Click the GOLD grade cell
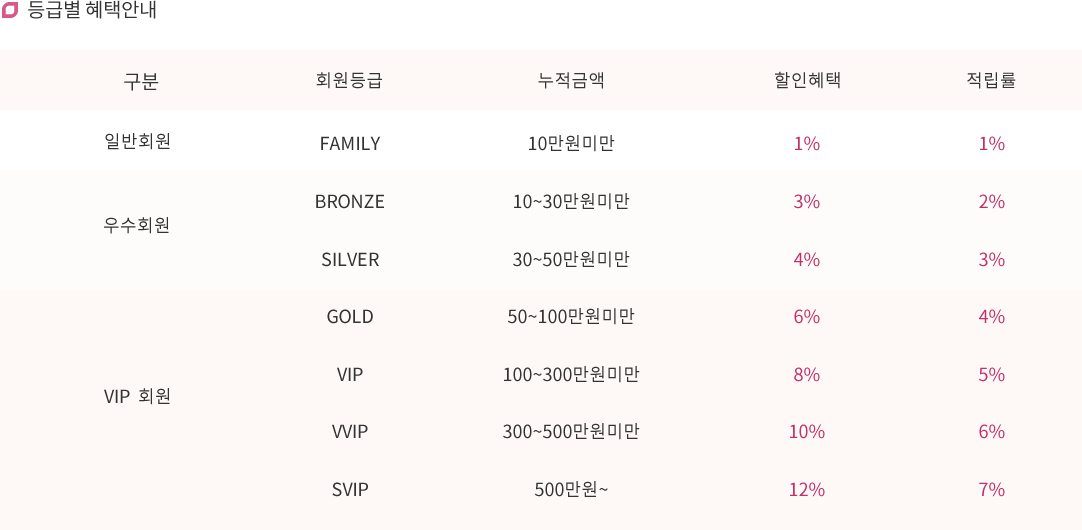 tap(350, 317)
